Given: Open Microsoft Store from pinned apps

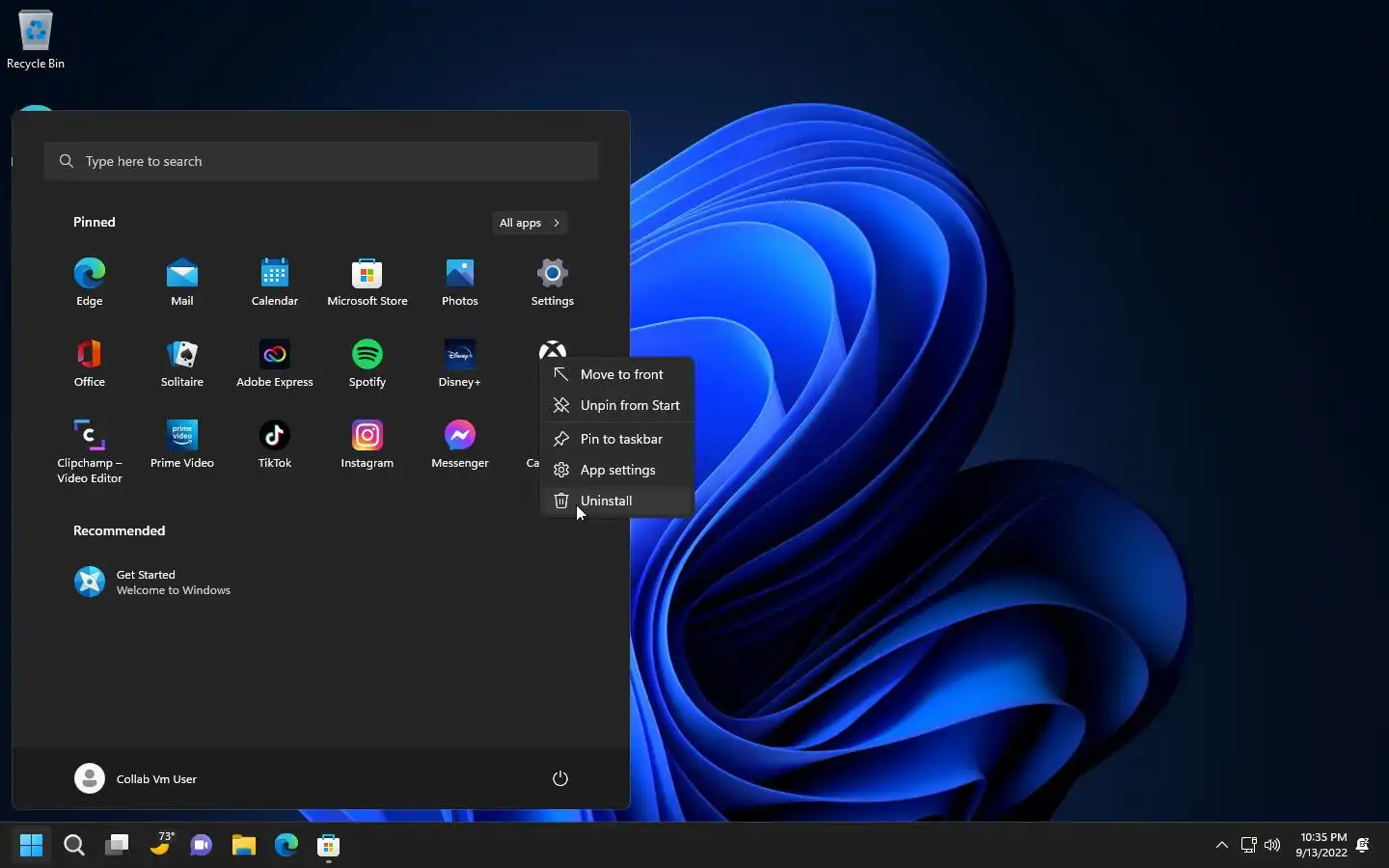Looking at the screenshot, I should click(x=368, y=282).
